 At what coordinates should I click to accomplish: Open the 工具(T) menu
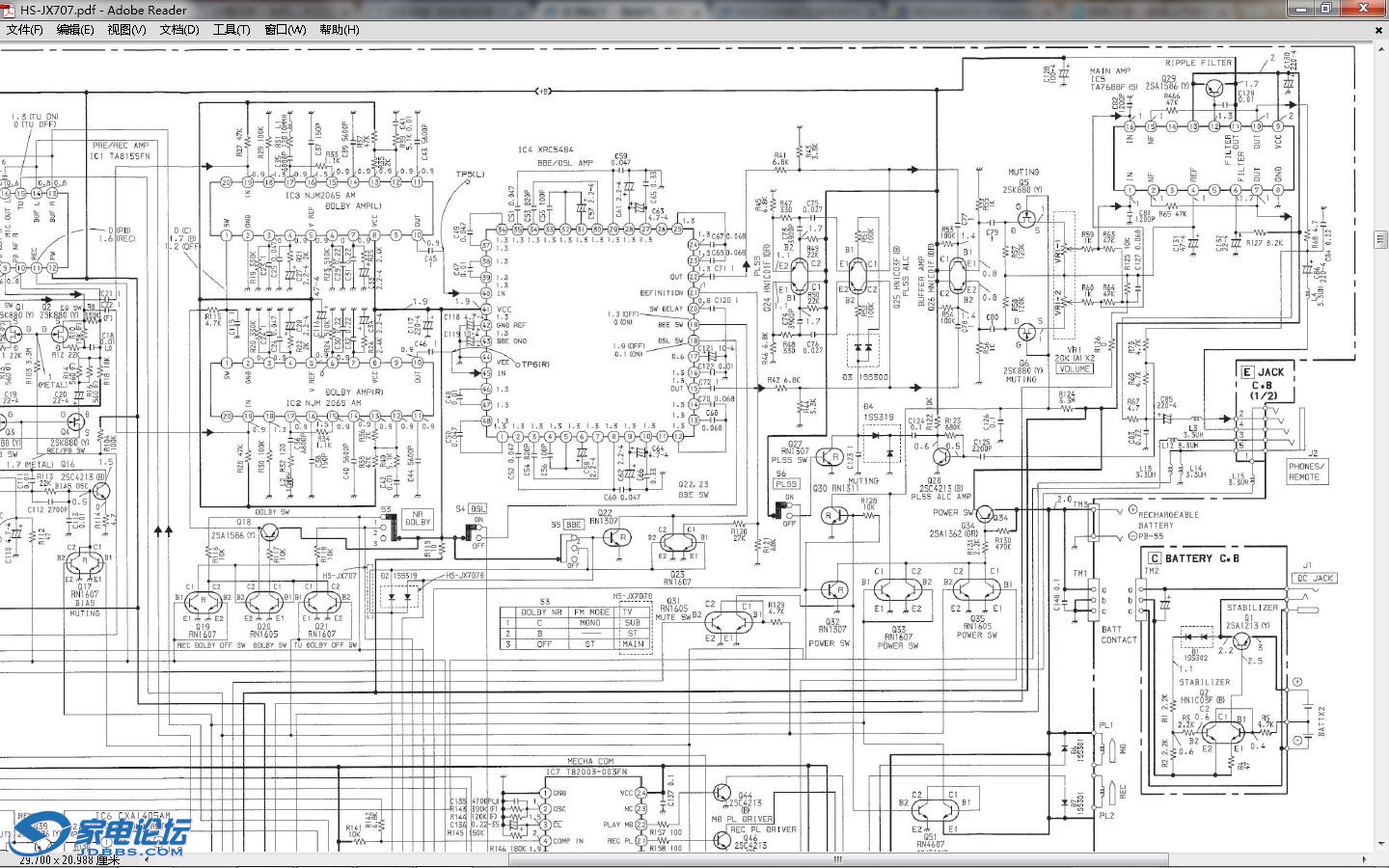pyautogui.click(x=231, y=30)
